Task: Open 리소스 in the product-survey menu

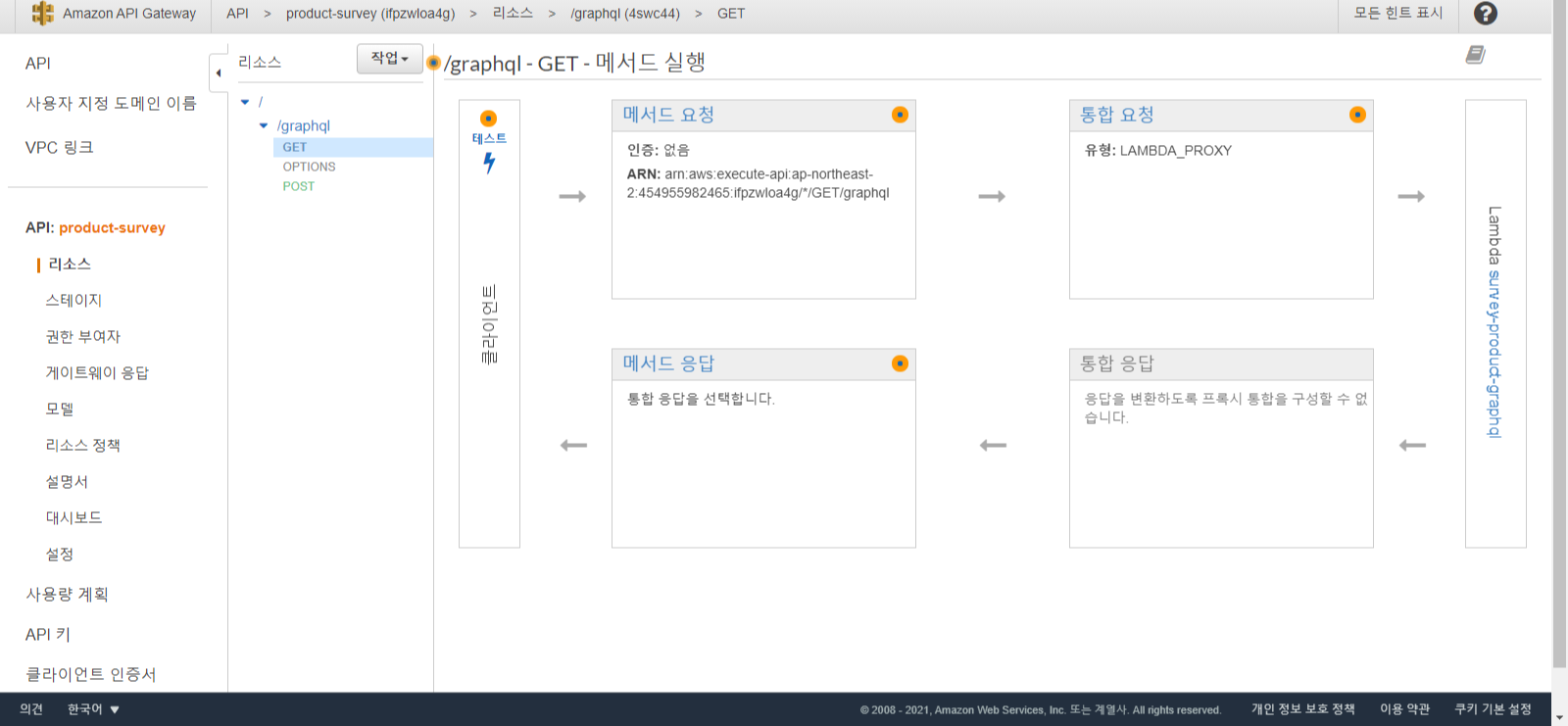Action: click(70, 264)
